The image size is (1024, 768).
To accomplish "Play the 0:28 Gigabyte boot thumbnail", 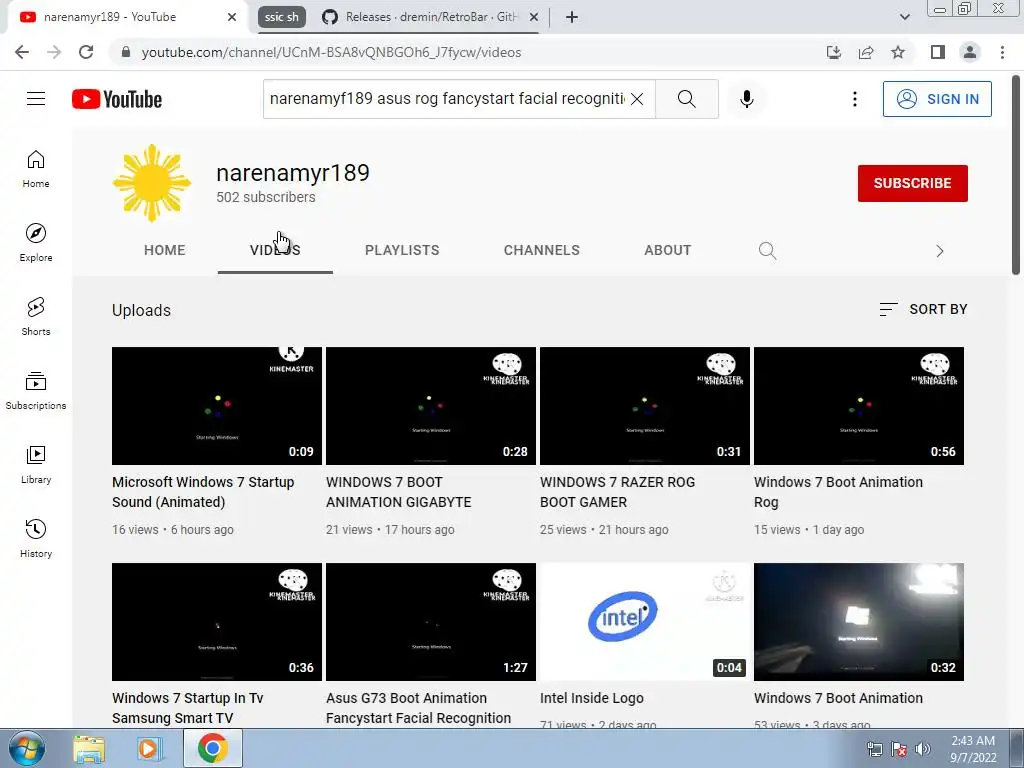I will [431, 406].
